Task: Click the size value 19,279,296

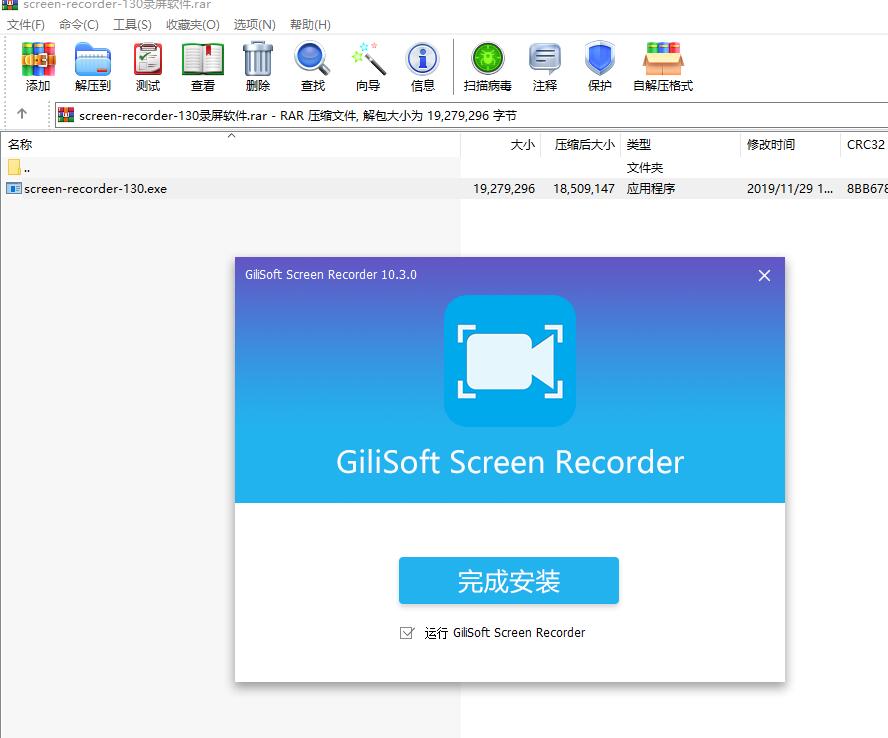Action: click(x=504, y=189)
